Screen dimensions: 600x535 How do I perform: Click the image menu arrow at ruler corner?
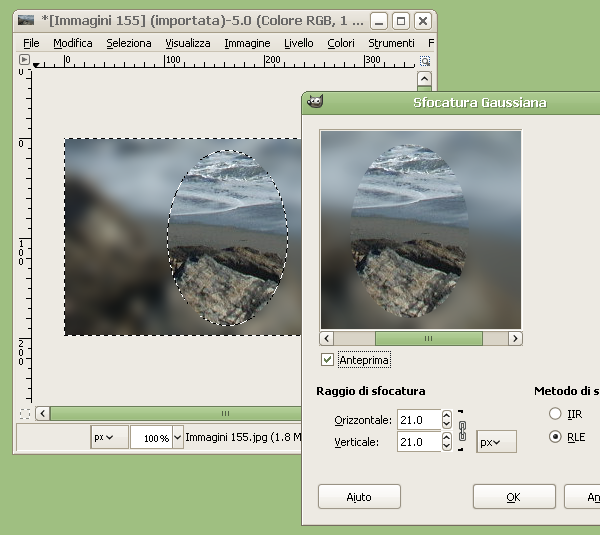click(x=24, y=60)
